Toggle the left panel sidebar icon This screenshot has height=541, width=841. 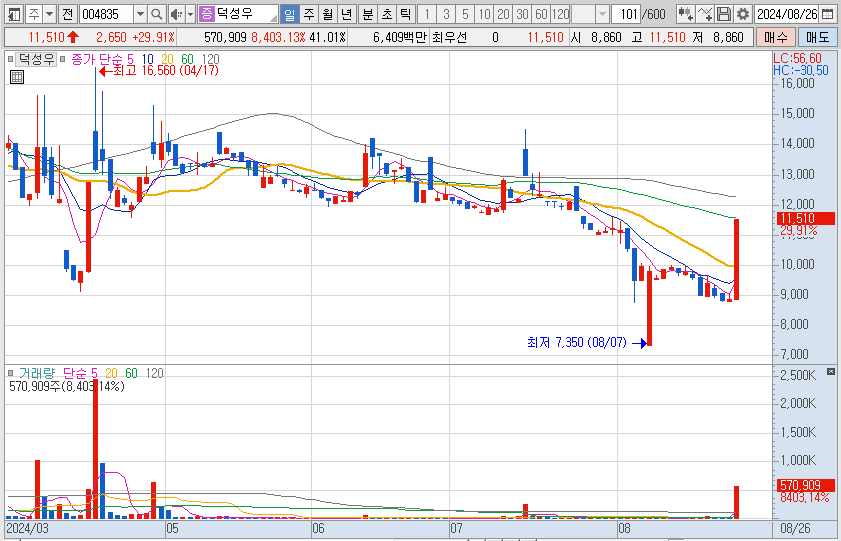point(14,14)
